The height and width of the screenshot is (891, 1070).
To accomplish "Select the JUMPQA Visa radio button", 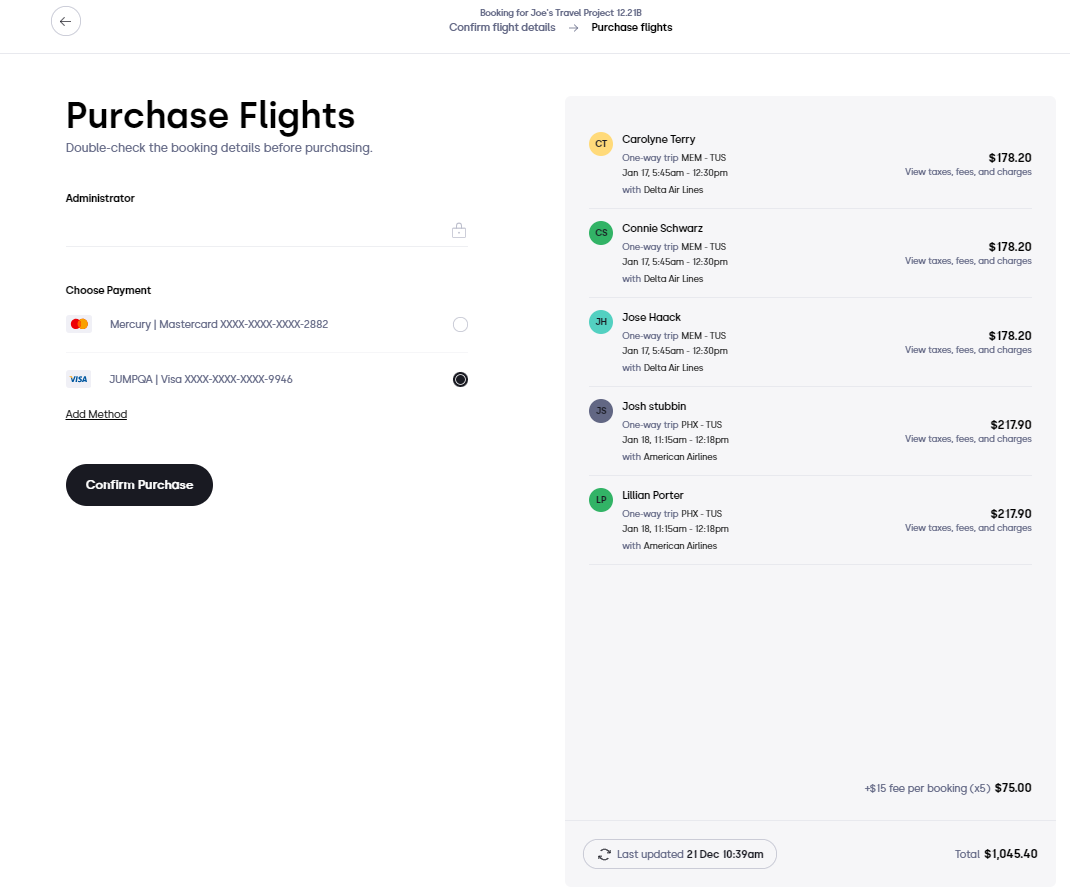I will 461,379.
